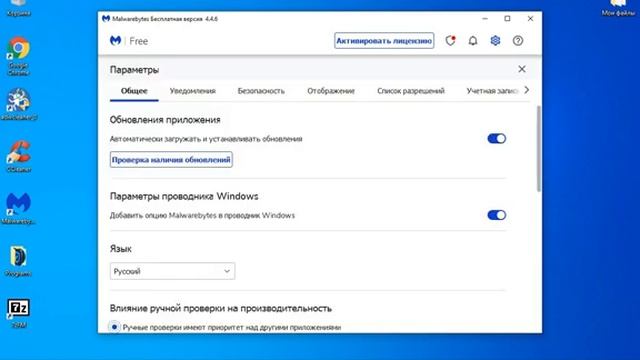Open the Язык language dropdown

[172, 271]
